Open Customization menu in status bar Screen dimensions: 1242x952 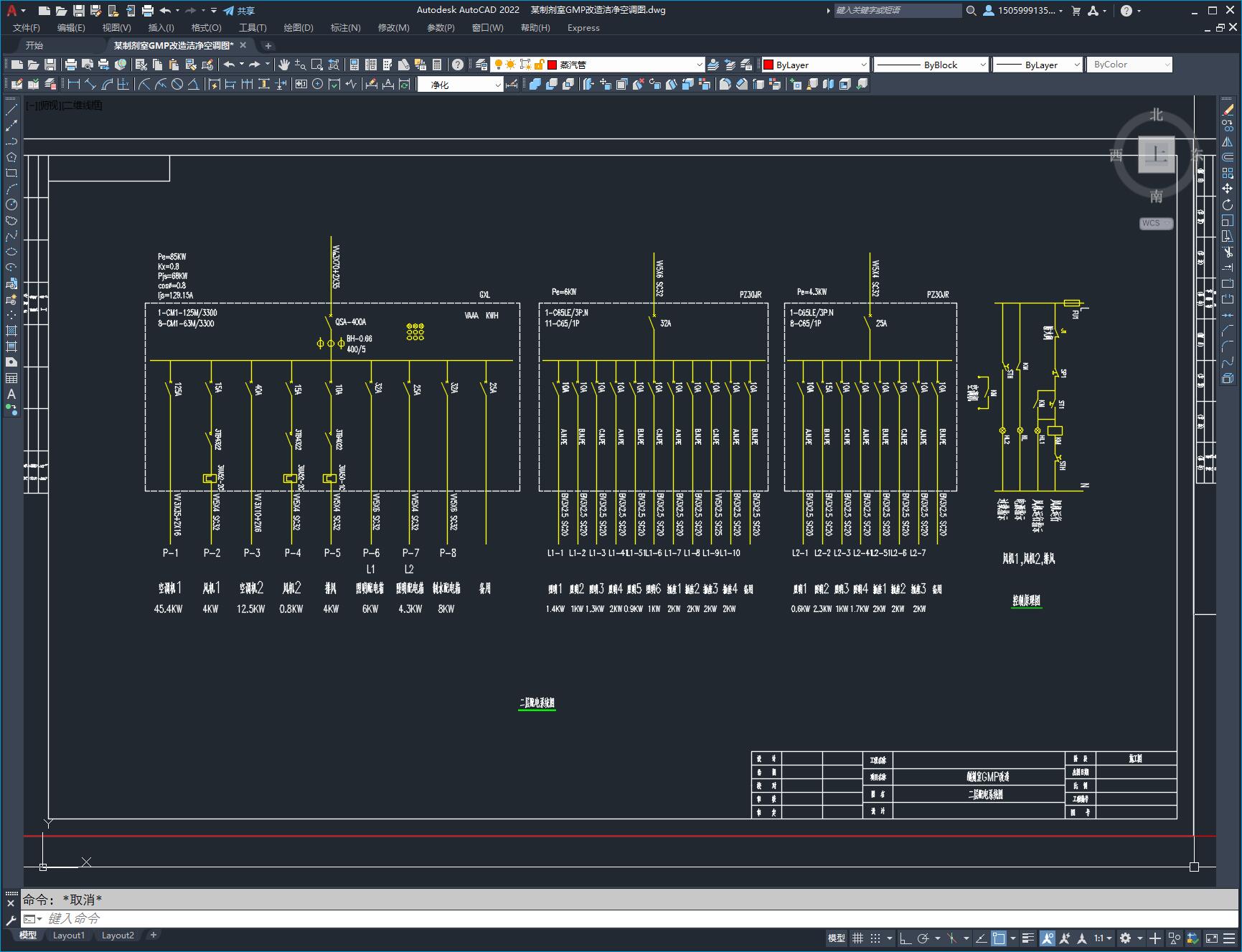pos(1230,938)
